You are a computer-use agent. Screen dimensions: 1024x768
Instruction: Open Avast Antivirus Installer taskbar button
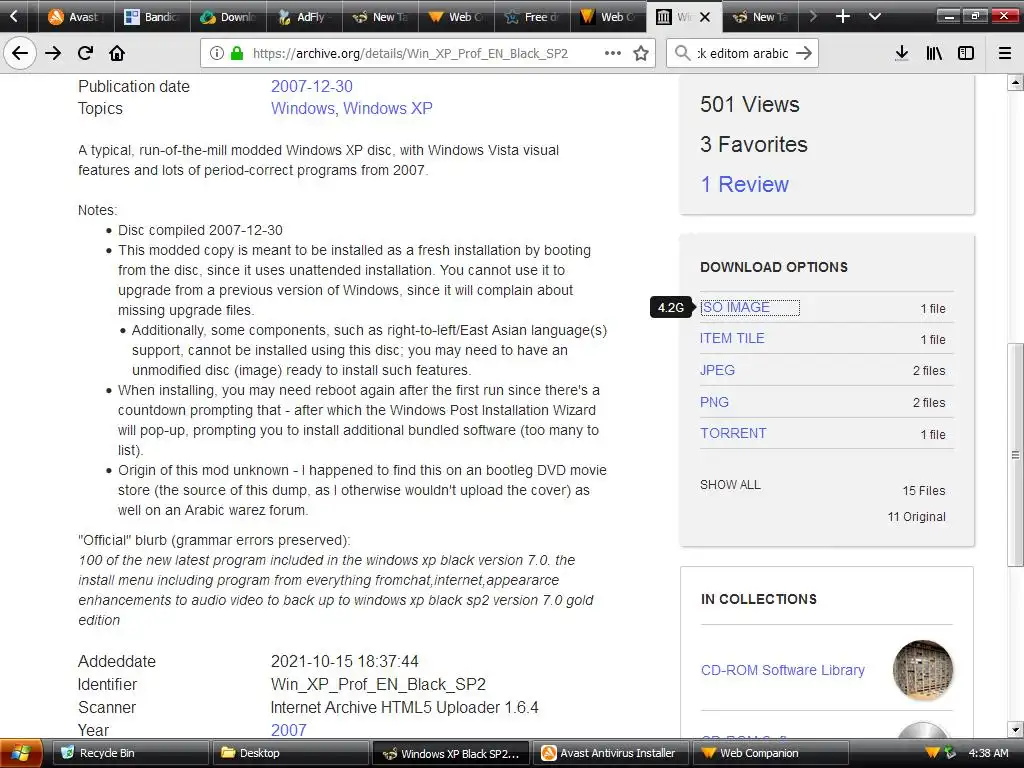[x=611, y=754]
